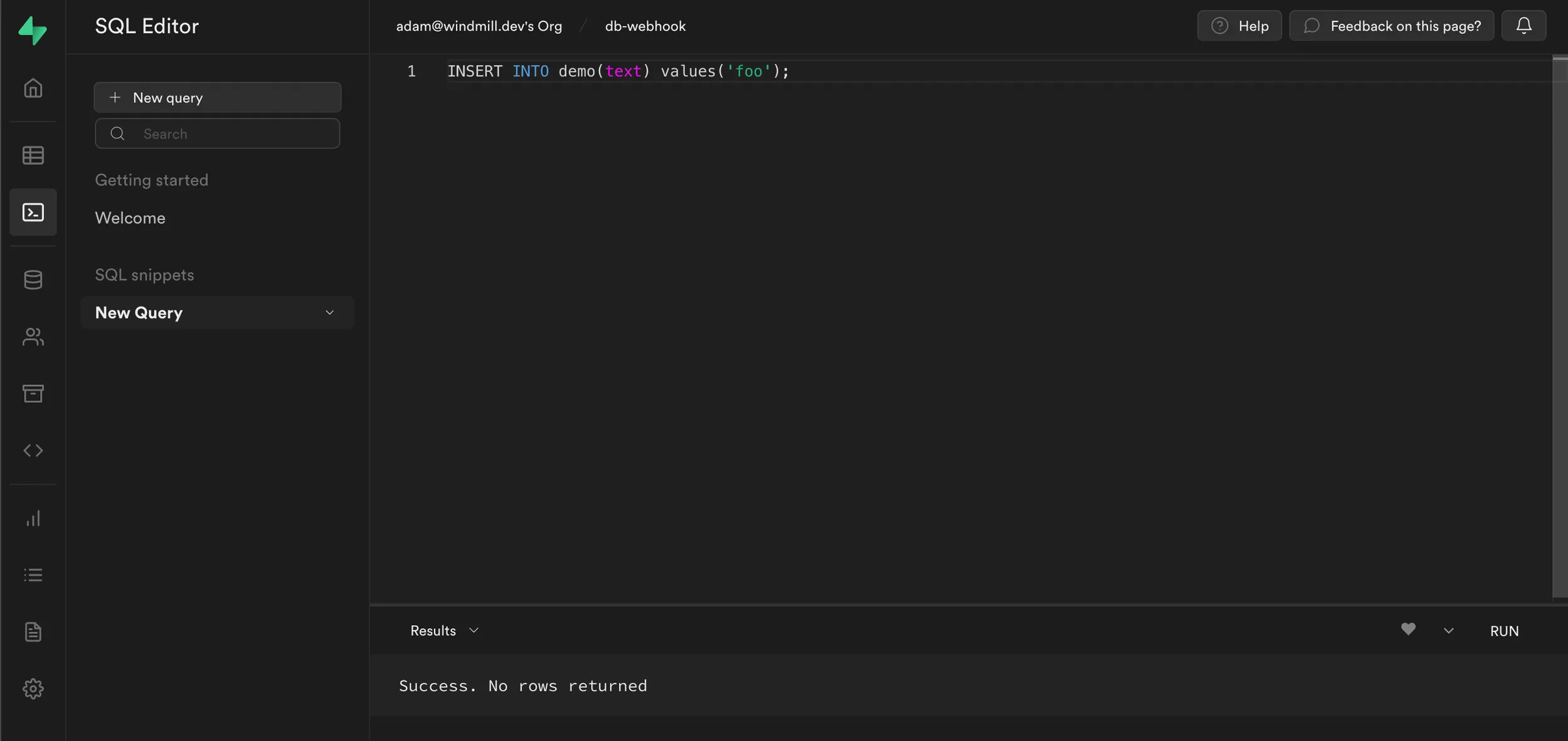Open Logs with the list icon
The image size is (1568, 741).
coord(33,575)
